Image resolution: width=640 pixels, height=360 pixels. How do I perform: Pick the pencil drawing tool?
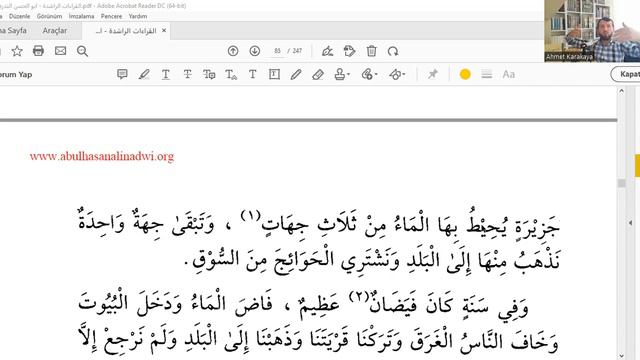point(296,74)
